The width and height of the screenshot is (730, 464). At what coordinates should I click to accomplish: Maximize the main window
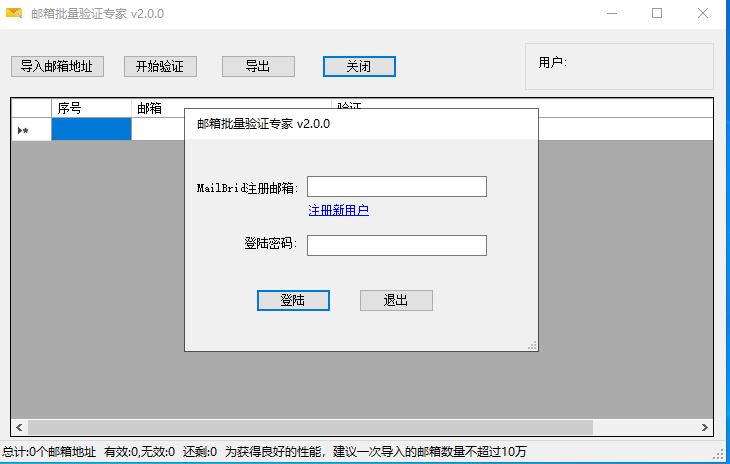point(657,13)
